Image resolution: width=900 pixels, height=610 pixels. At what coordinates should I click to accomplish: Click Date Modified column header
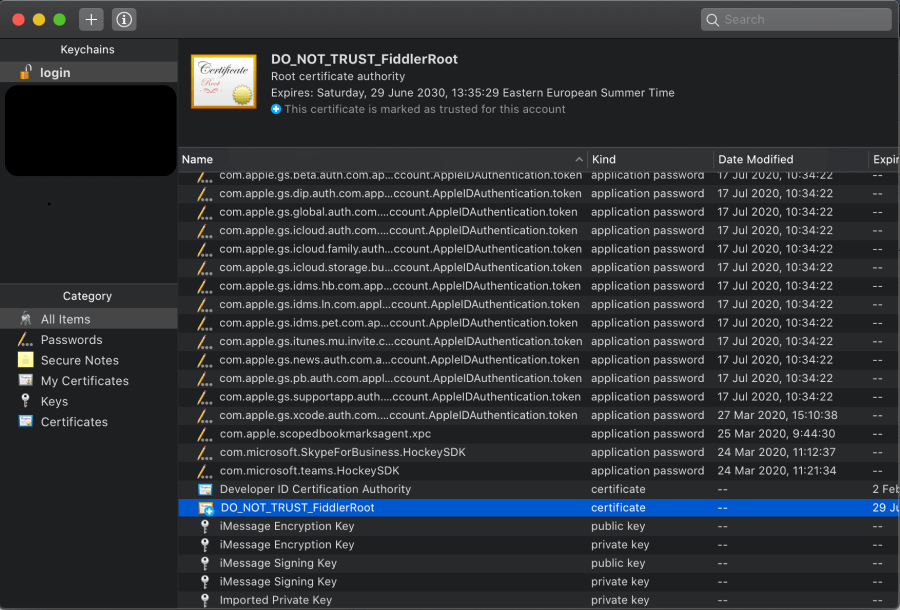pyautogui.click(x=756, y=158)
